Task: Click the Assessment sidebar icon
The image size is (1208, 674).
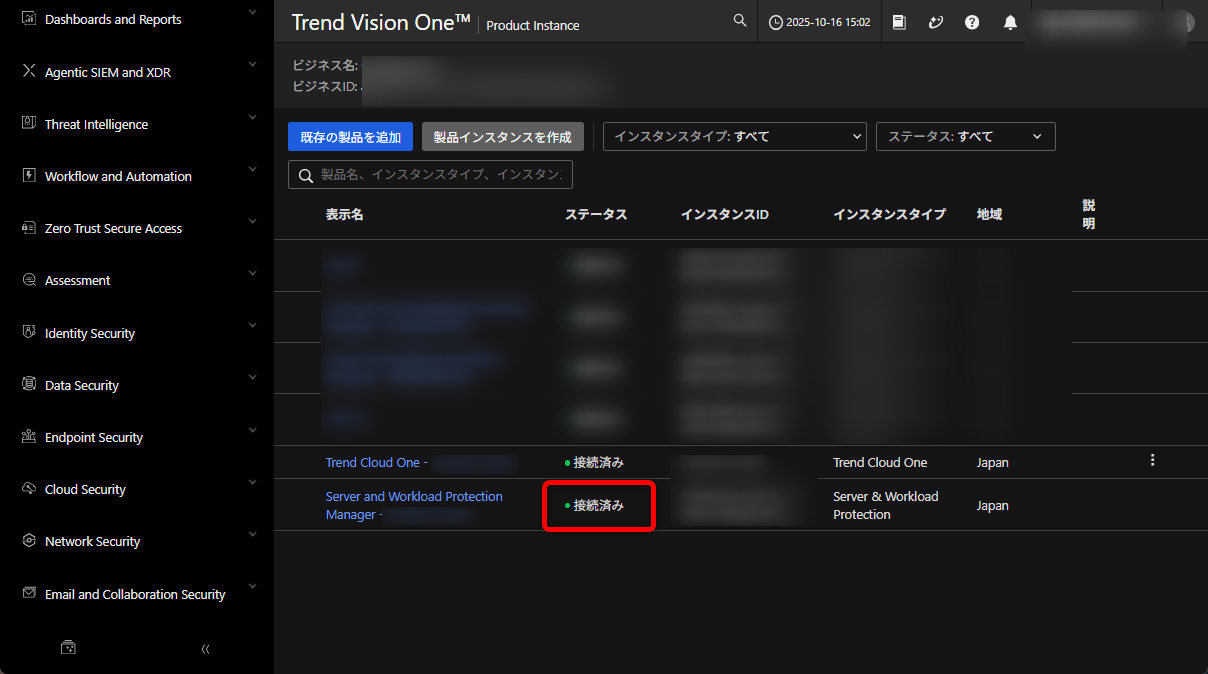Action: [x=28, y=280]
